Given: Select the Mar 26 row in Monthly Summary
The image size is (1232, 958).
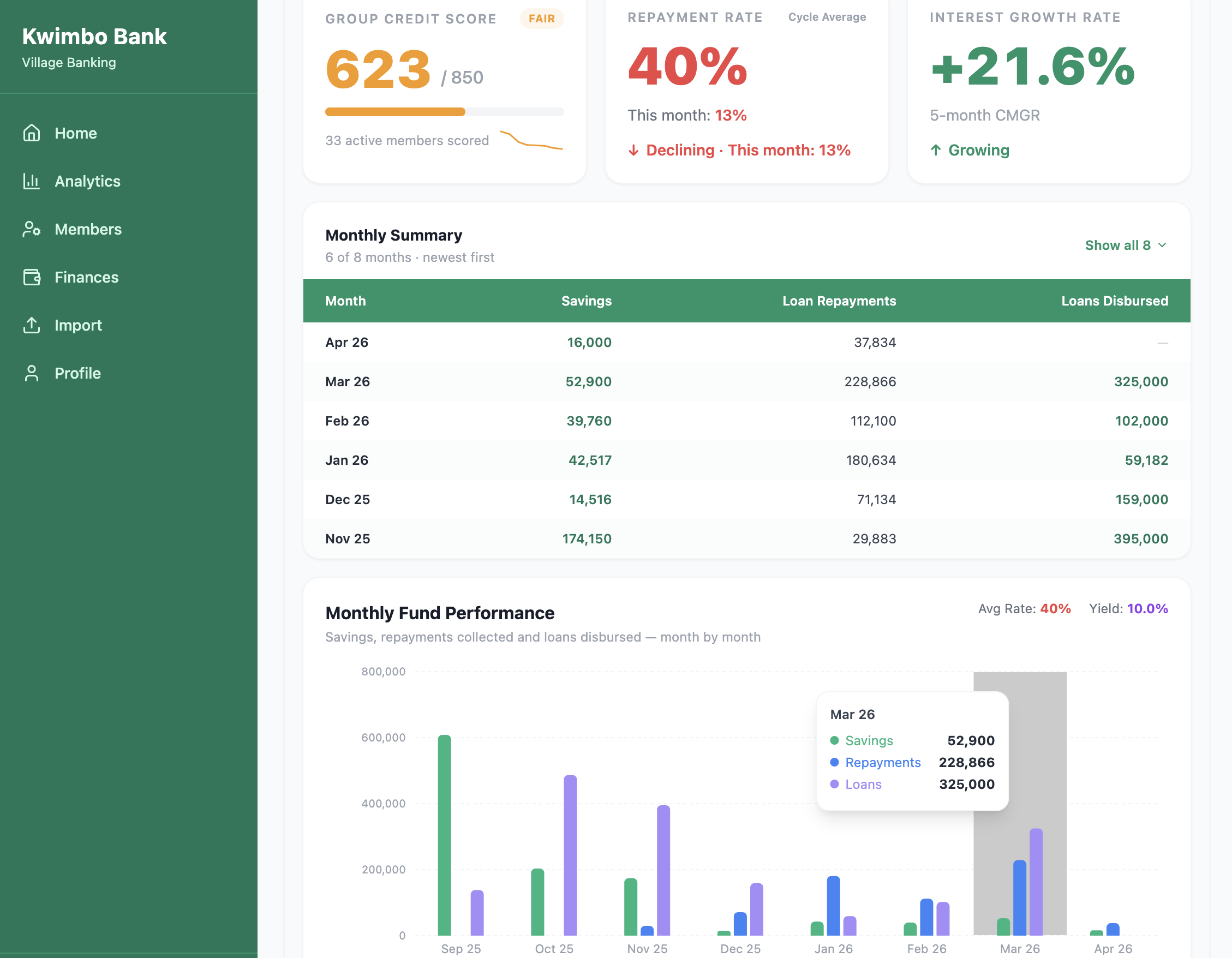Looking at the screenshot, I should click(747, 382).
